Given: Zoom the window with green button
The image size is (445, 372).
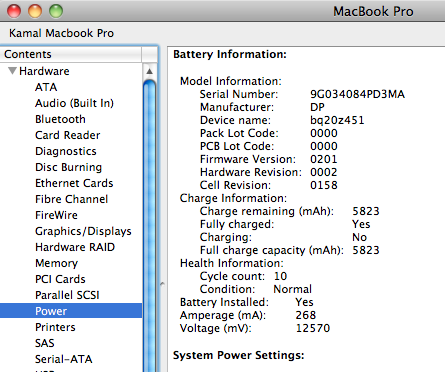Looking at the screenshot, I should click(x=56, y=11).
